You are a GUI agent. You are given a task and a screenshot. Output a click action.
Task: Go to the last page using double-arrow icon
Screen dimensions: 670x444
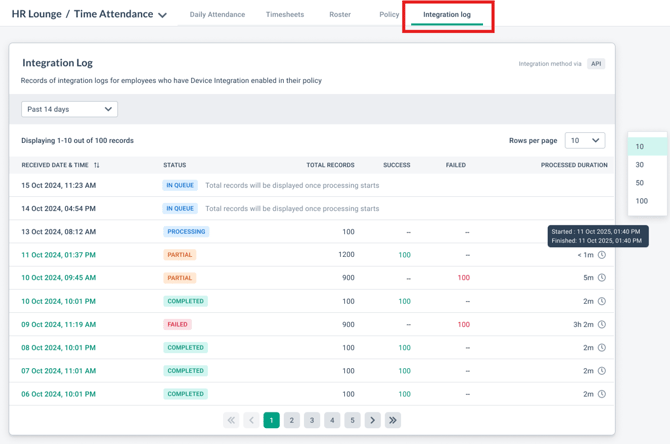[x=393, y=420]
